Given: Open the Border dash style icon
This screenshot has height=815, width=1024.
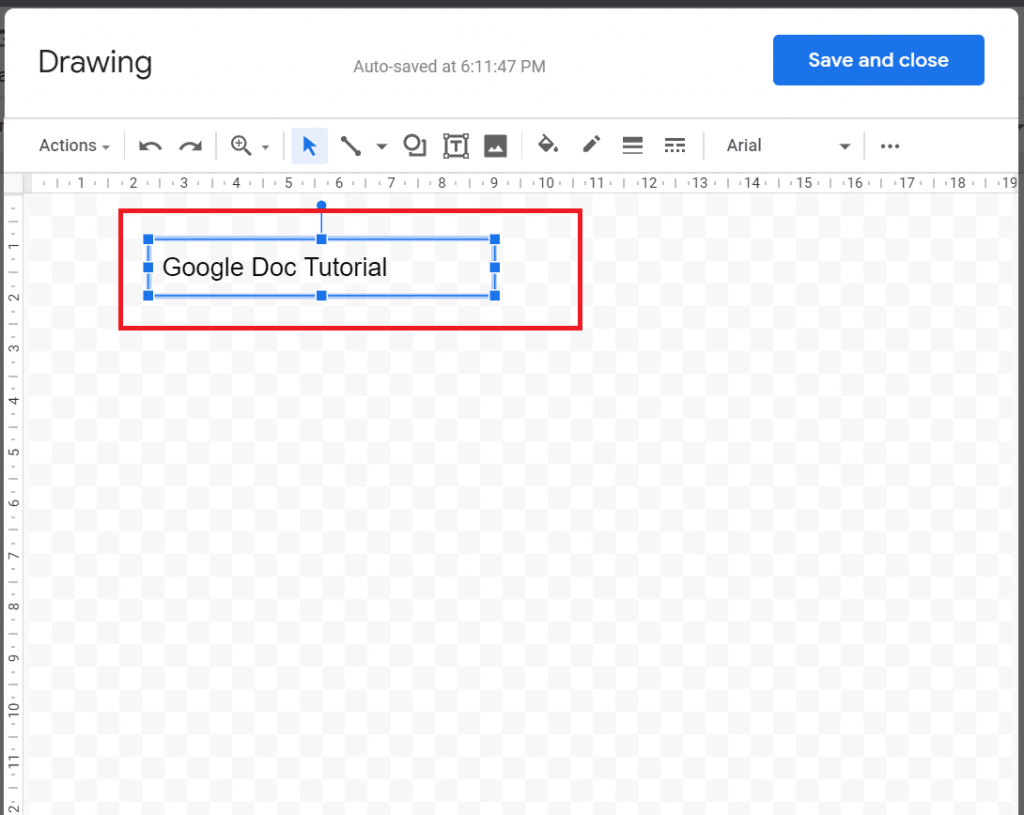Looking at the screenshot, I should [x=675, y=145].
